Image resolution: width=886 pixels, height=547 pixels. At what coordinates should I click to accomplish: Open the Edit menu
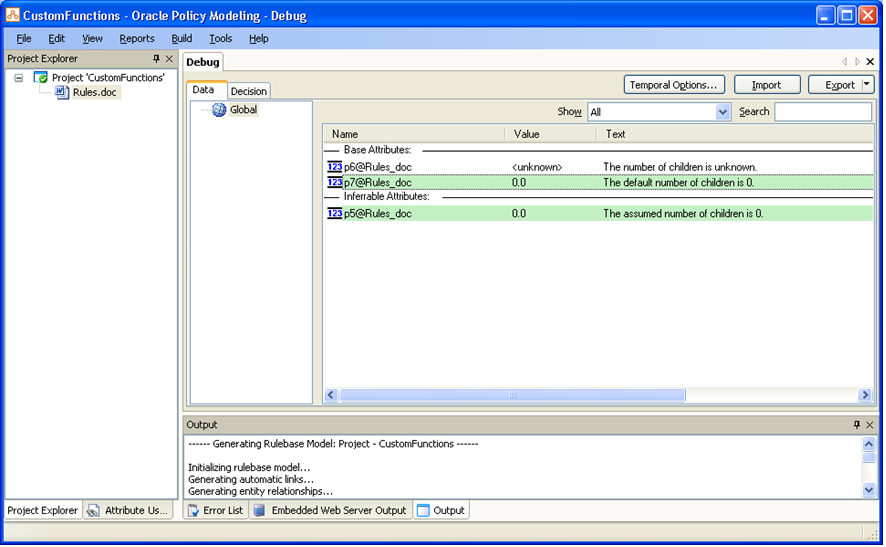[x=57, y=38]
